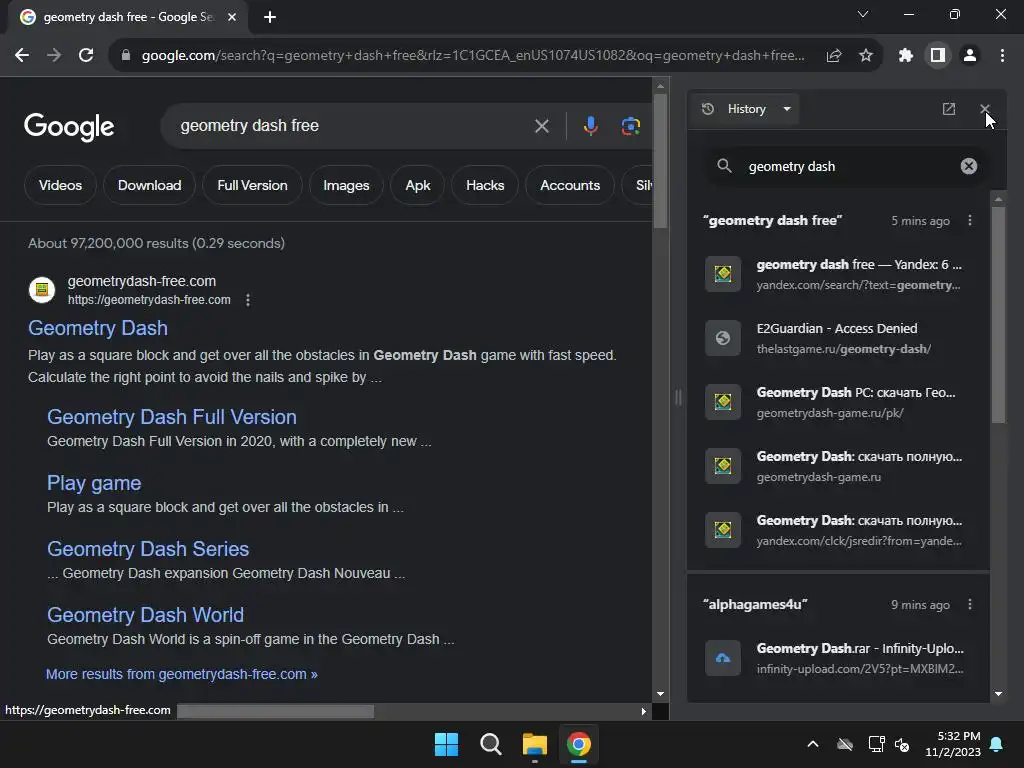This screenshot has width=1024, height=768.
Task: Click the muted volume tray icon
Action: 903,744
